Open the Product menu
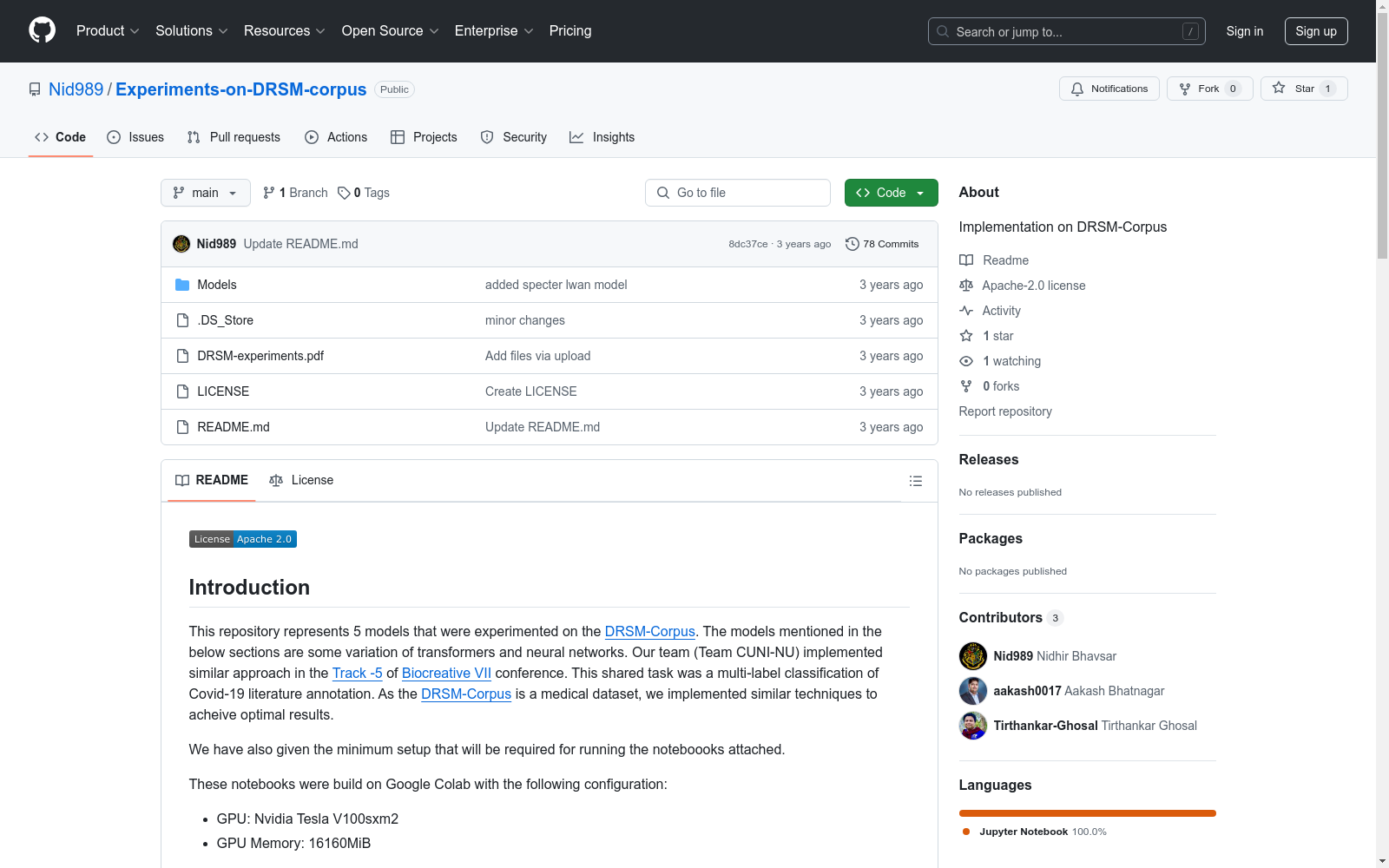Screen dimensions: 1389x868 pyautogui.click(x=108, y=30)
